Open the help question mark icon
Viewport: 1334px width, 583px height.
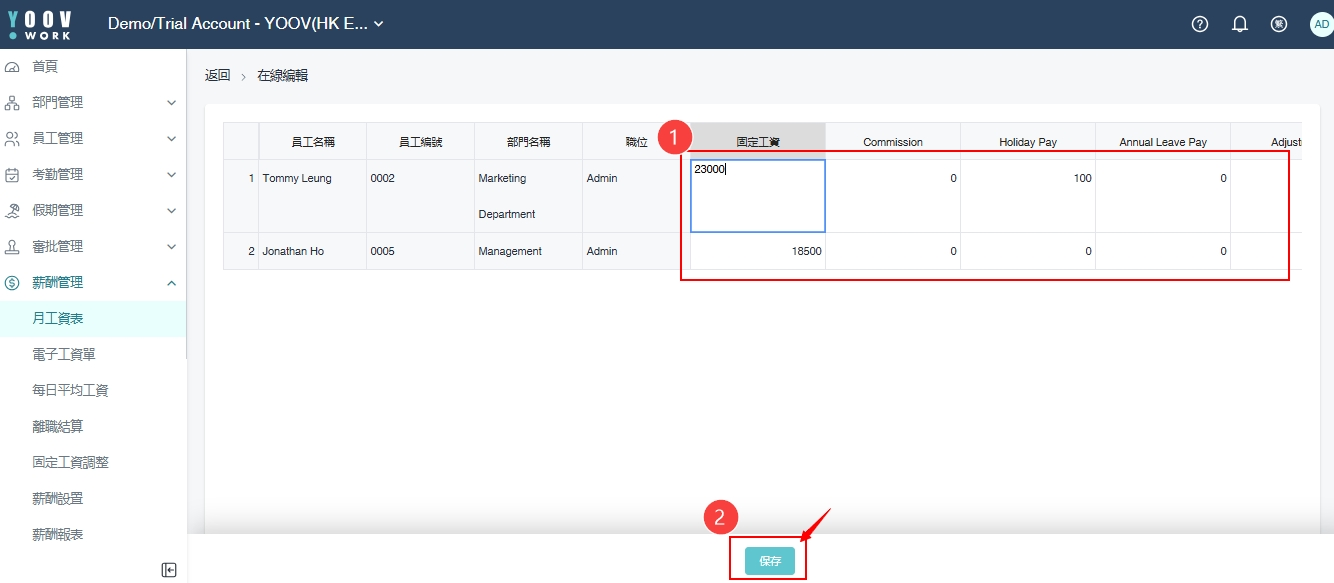[1200, 24]
